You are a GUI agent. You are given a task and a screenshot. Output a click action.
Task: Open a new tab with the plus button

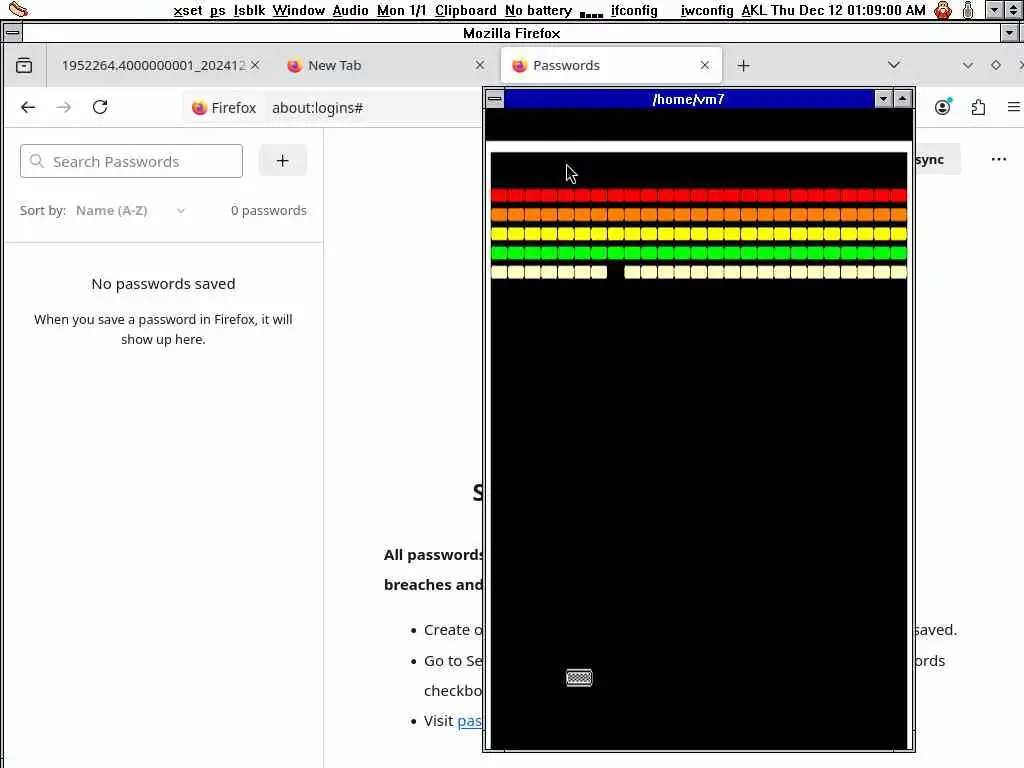click(743, 65)
